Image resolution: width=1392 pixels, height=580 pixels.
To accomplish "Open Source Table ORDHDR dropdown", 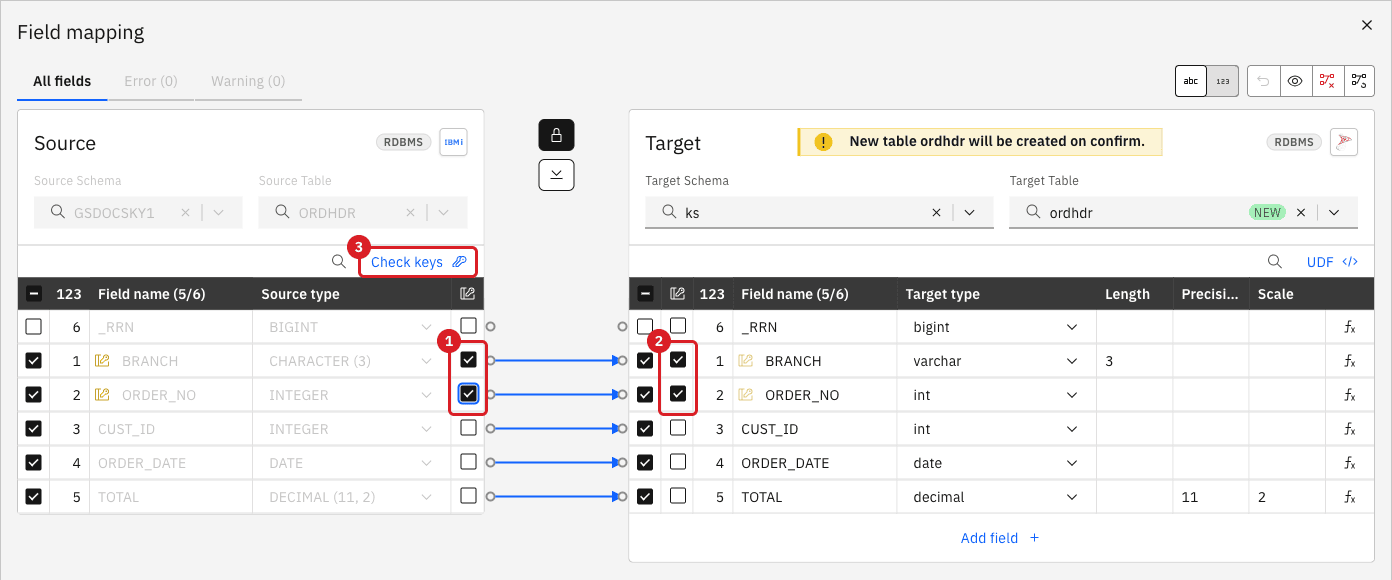I will coord(443,212).
